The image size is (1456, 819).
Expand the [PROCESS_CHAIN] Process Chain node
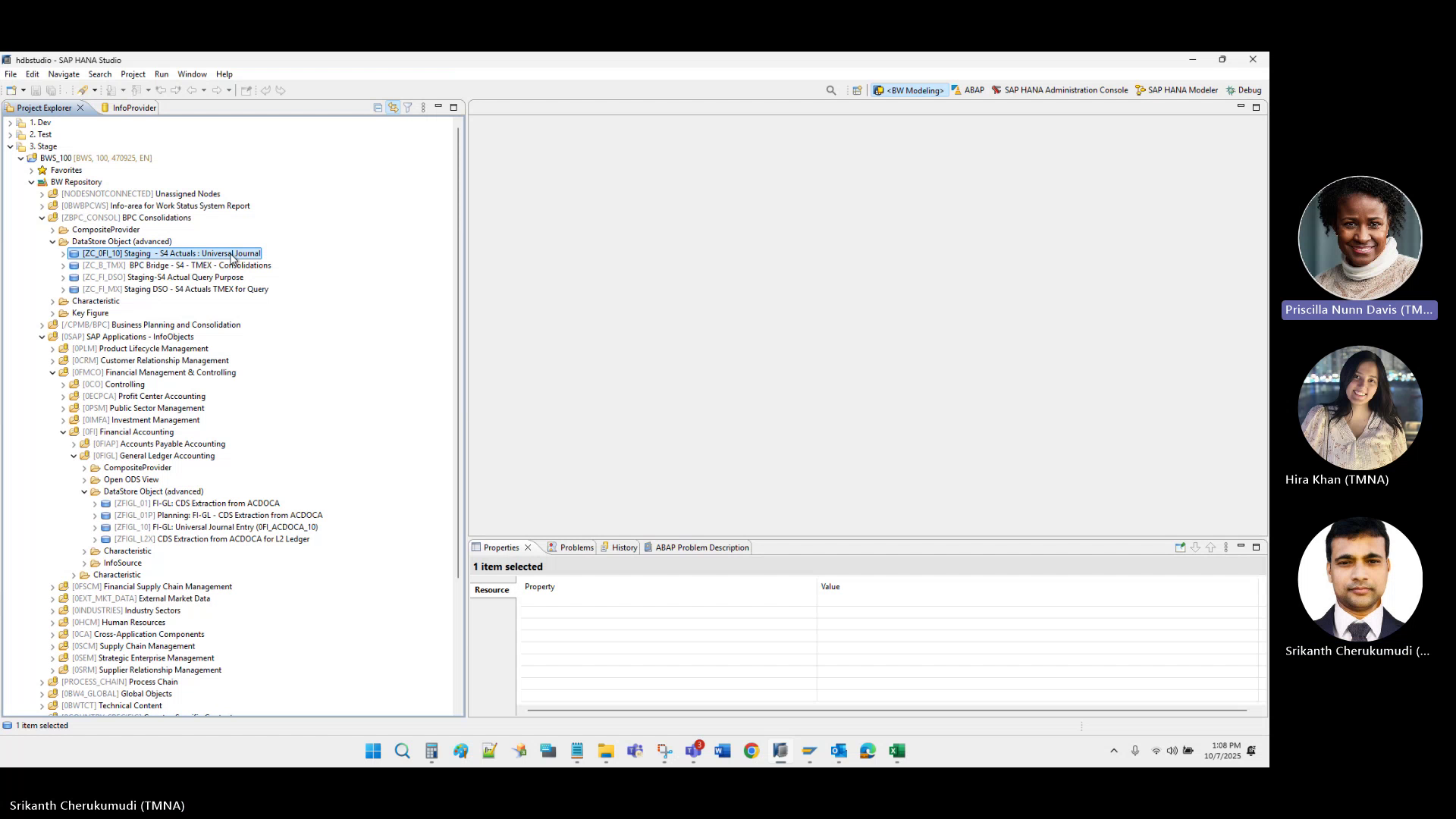(42, 682)
